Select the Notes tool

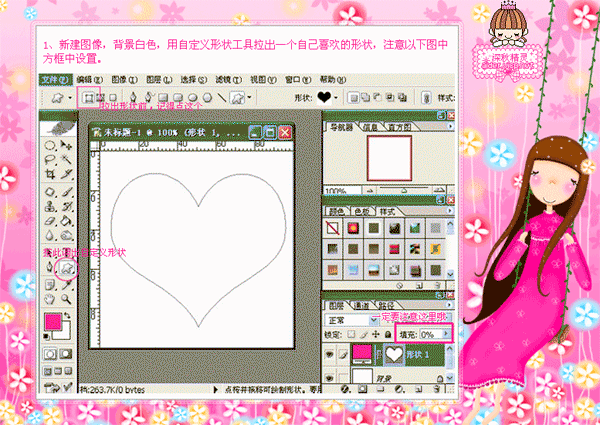pyautogui.click(x=50, y=285)
